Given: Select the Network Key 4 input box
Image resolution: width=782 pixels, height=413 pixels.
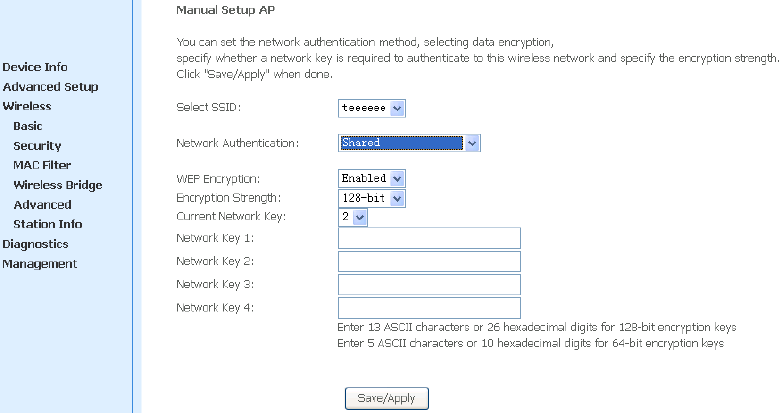Looking at the screenshot, I should [x=429, y=307].
